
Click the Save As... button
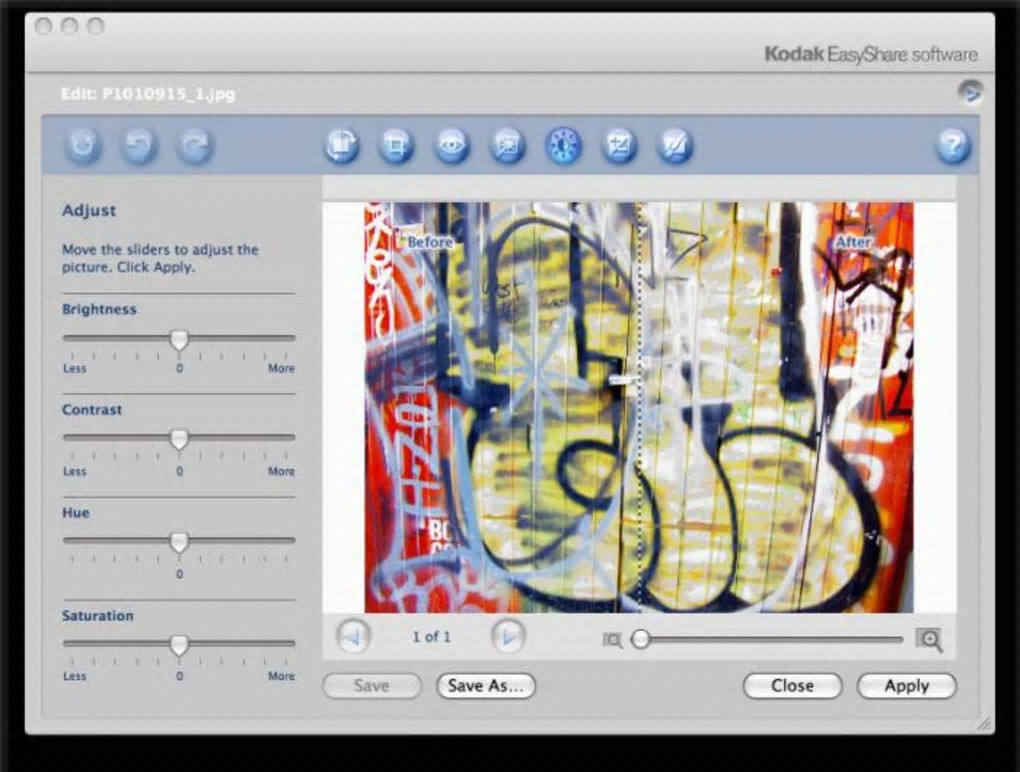(x=486, y=685)
